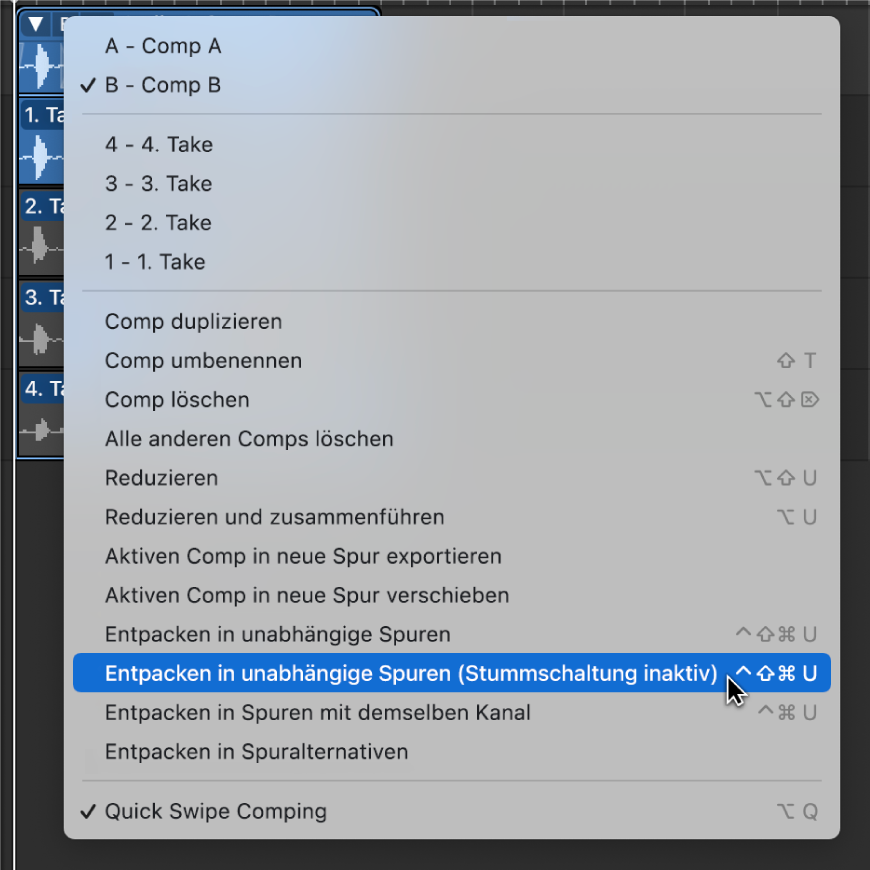Screen dimensions: 870x870
Task: Select Comp A from the menu
Action: (x=163, y=46)
